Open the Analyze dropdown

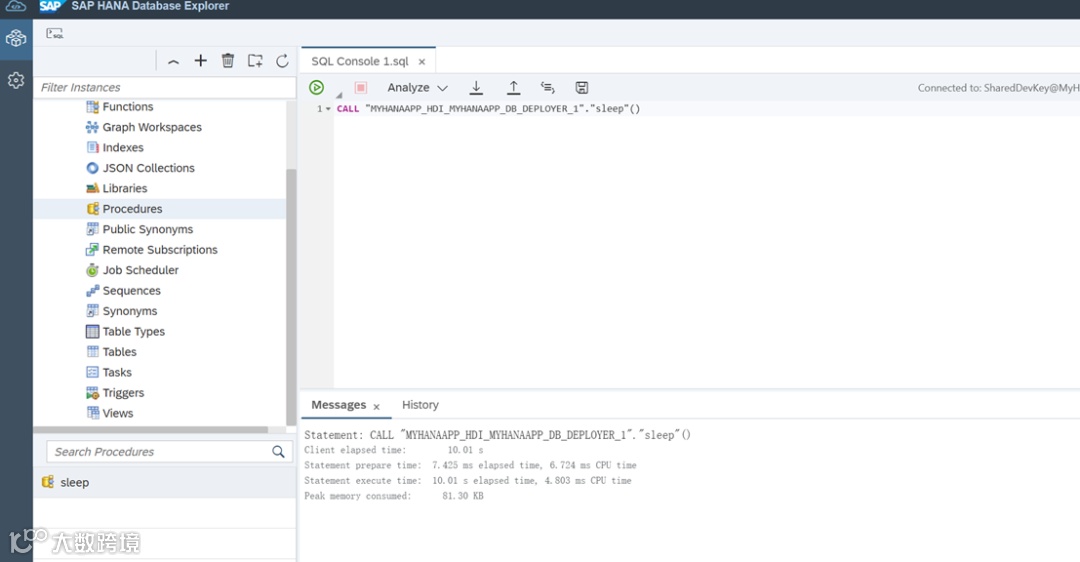tap(417, 87)
